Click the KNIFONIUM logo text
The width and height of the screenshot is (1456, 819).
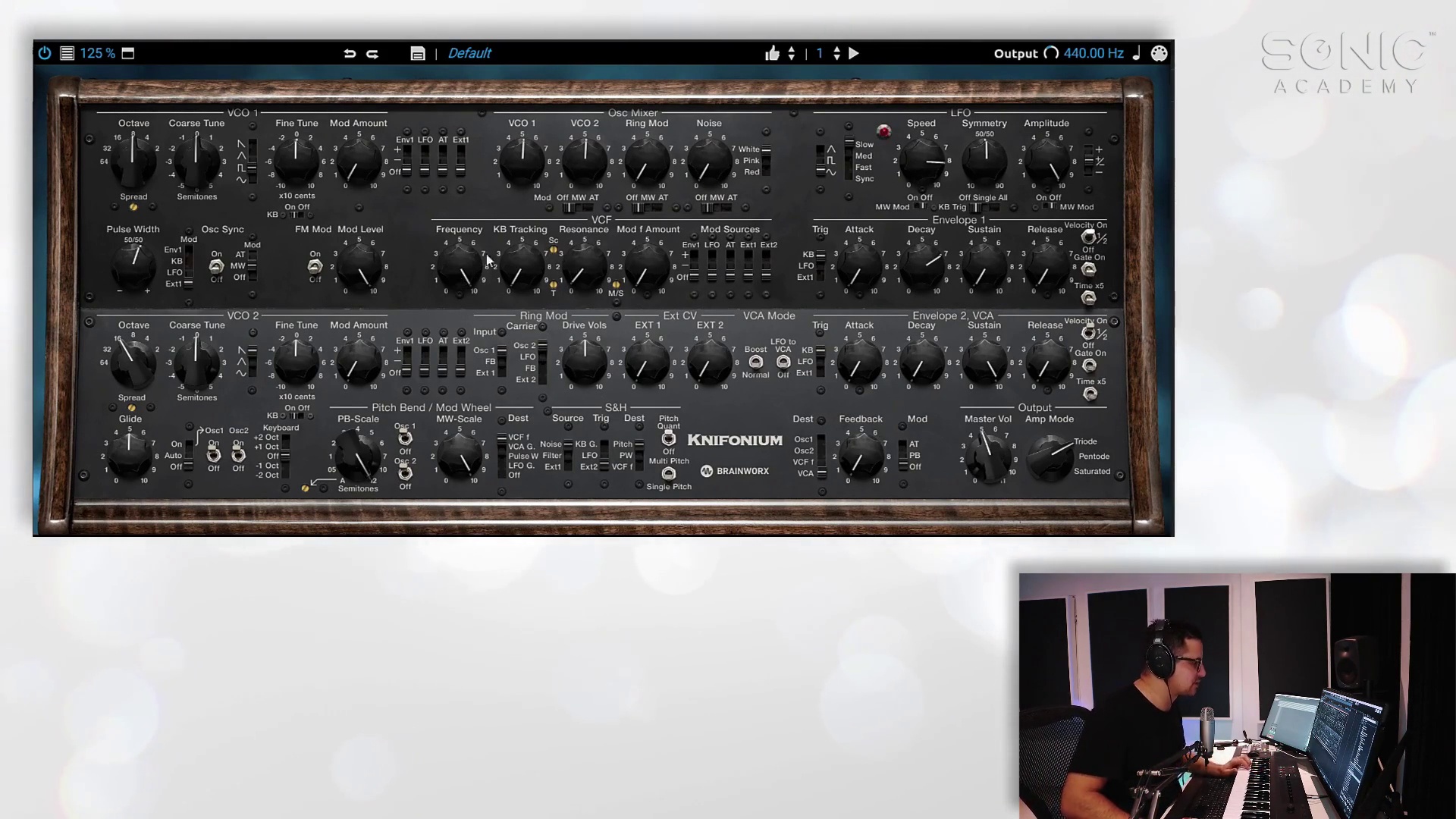pyautogui.click(x=735, y=440)
